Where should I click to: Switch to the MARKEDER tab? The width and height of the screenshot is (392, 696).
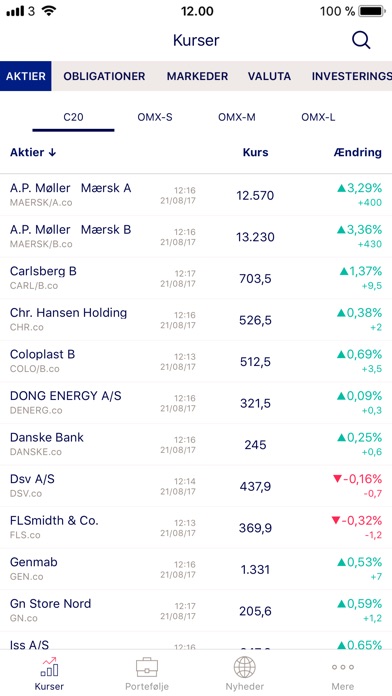click(x=197, y=76)
